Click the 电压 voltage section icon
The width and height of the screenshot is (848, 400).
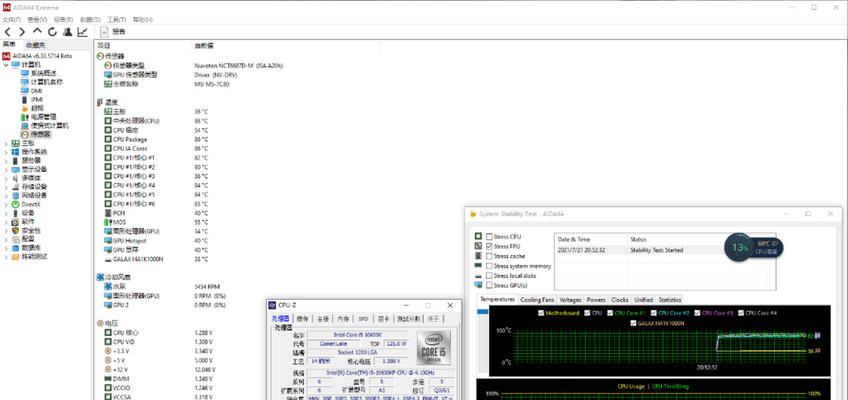coord(100,323)
